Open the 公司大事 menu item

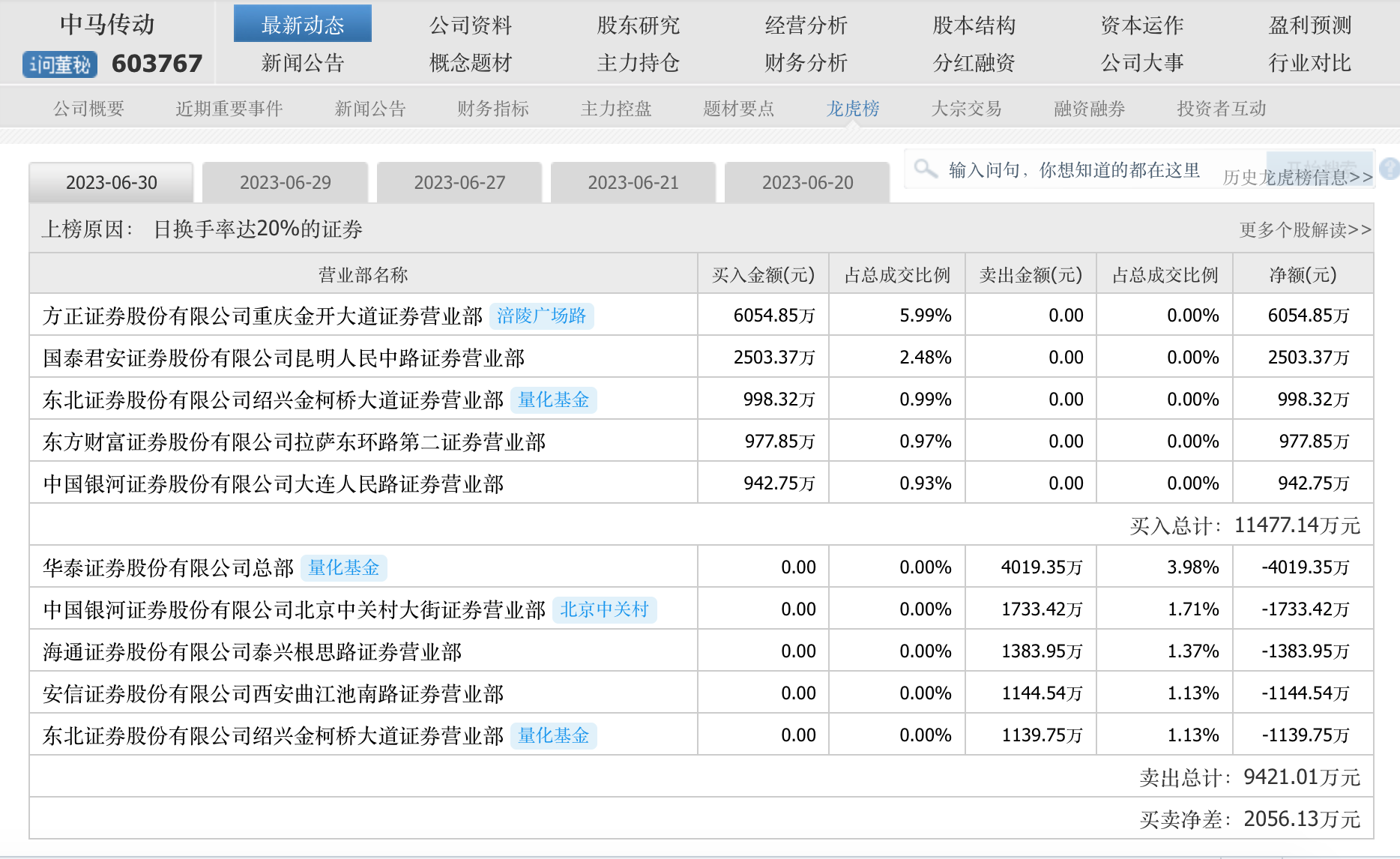point(1142,63)
